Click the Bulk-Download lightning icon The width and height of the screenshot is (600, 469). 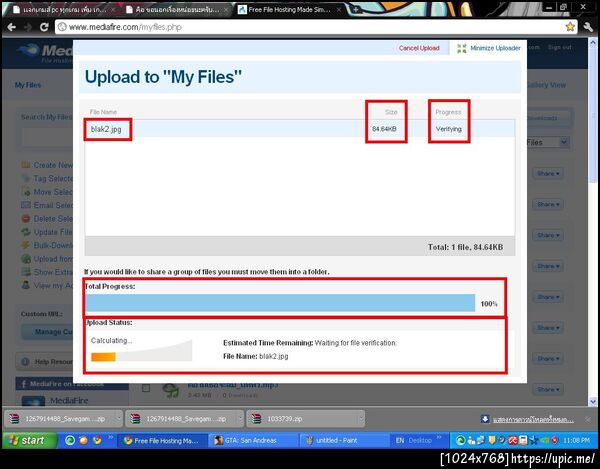point(26,245)
